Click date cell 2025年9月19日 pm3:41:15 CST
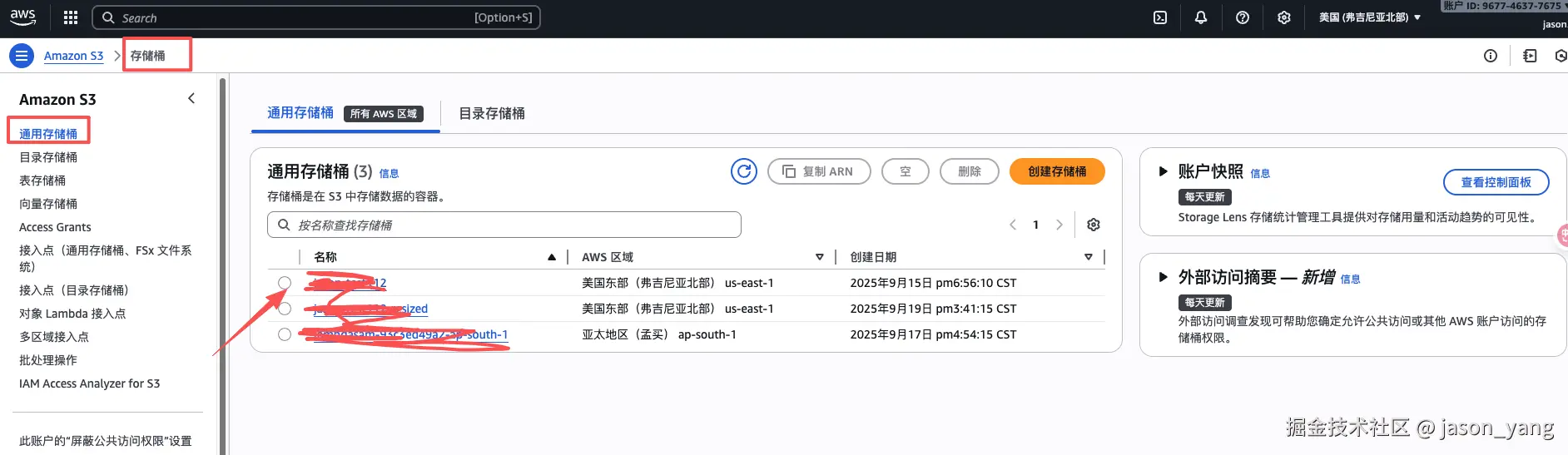 pos(933,309)
